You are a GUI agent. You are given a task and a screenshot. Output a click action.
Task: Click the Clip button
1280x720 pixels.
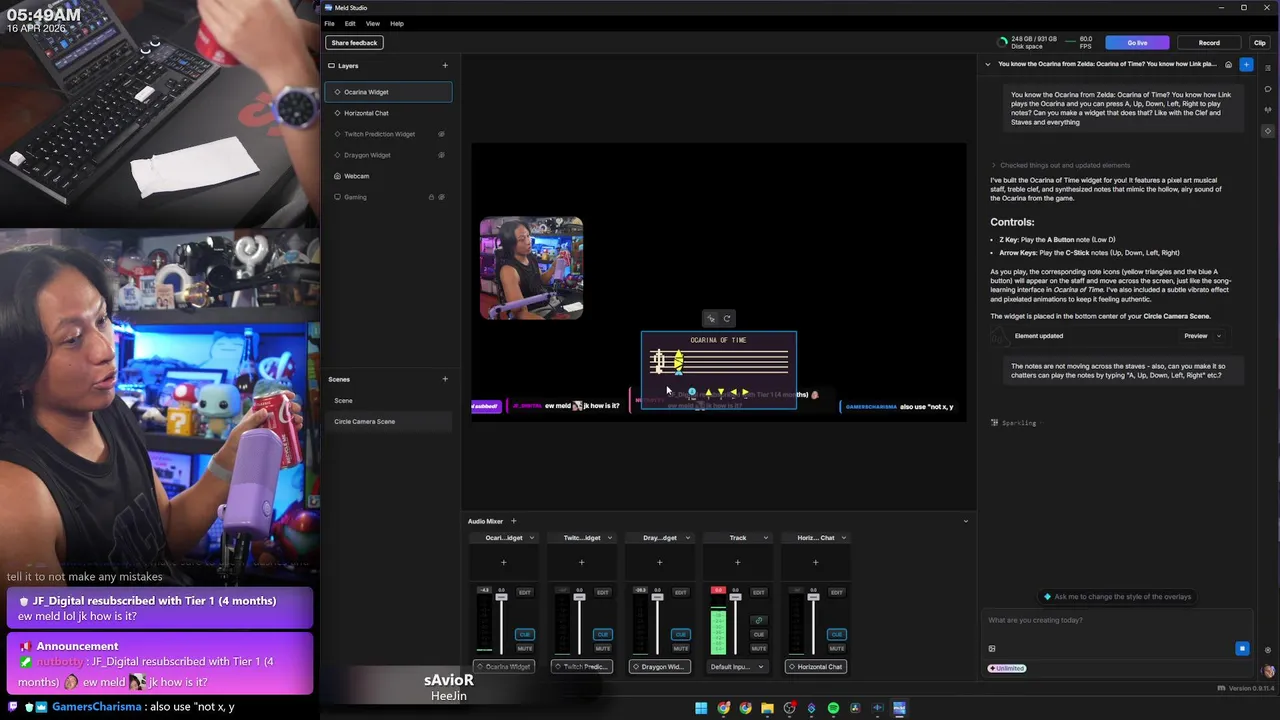coord(1260,43)
